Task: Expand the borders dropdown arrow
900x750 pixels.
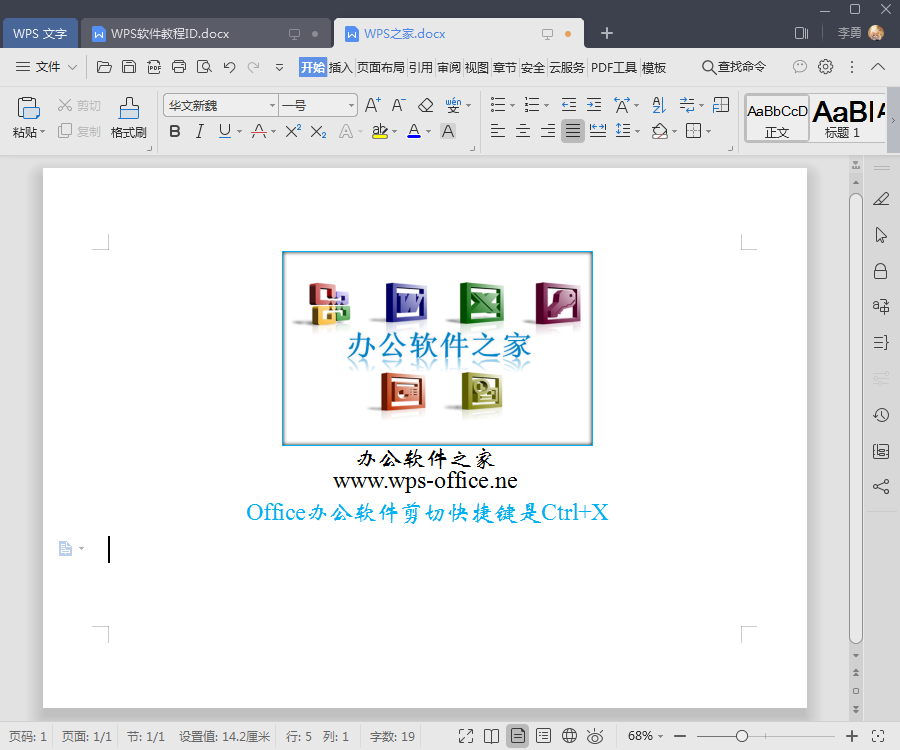Action: (x=709, y=132)
